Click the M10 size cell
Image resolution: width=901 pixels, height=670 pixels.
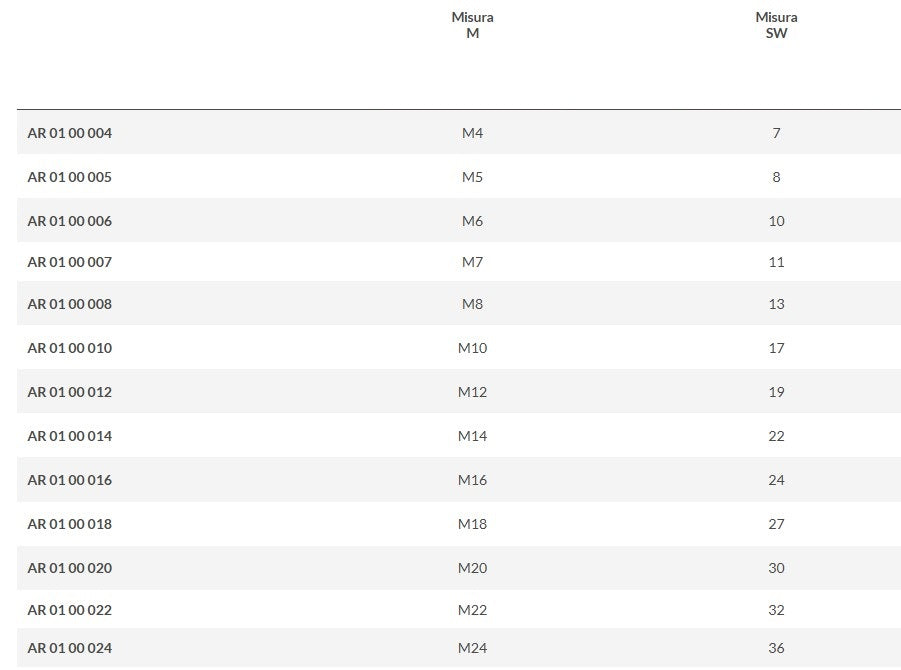[x=472, y=348]
